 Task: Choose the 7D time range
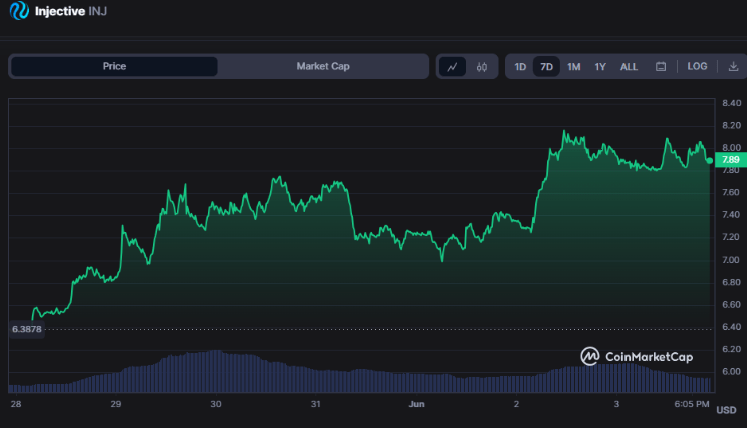point(546,67)
